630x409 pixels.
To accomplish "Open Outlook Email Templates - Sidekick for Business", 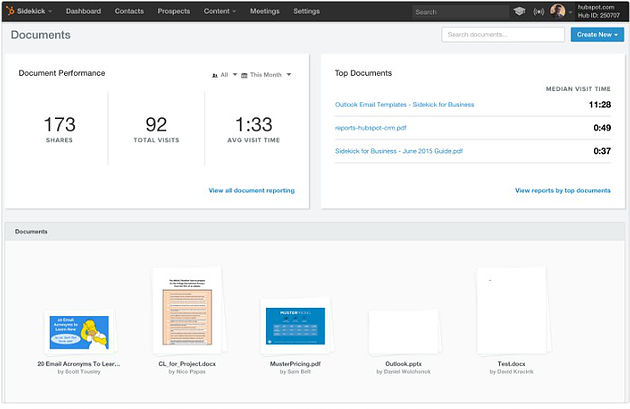I will [405, 105].
